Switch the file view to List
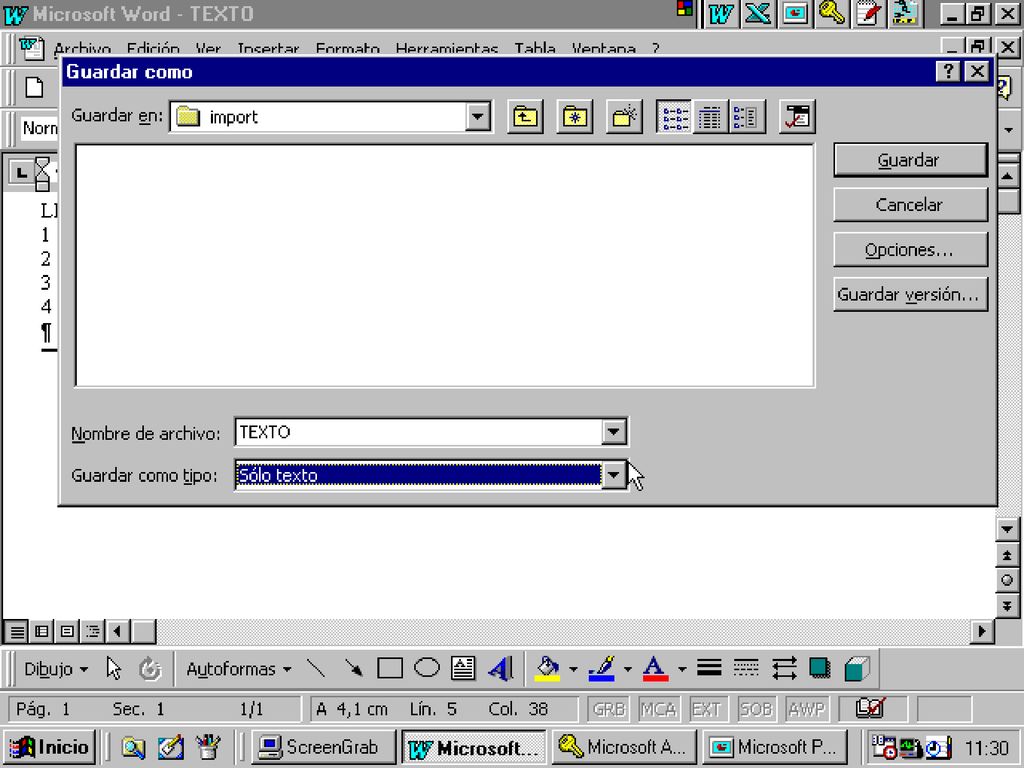Viewport: 1024px width, 768px height. [x=675, y=117]
